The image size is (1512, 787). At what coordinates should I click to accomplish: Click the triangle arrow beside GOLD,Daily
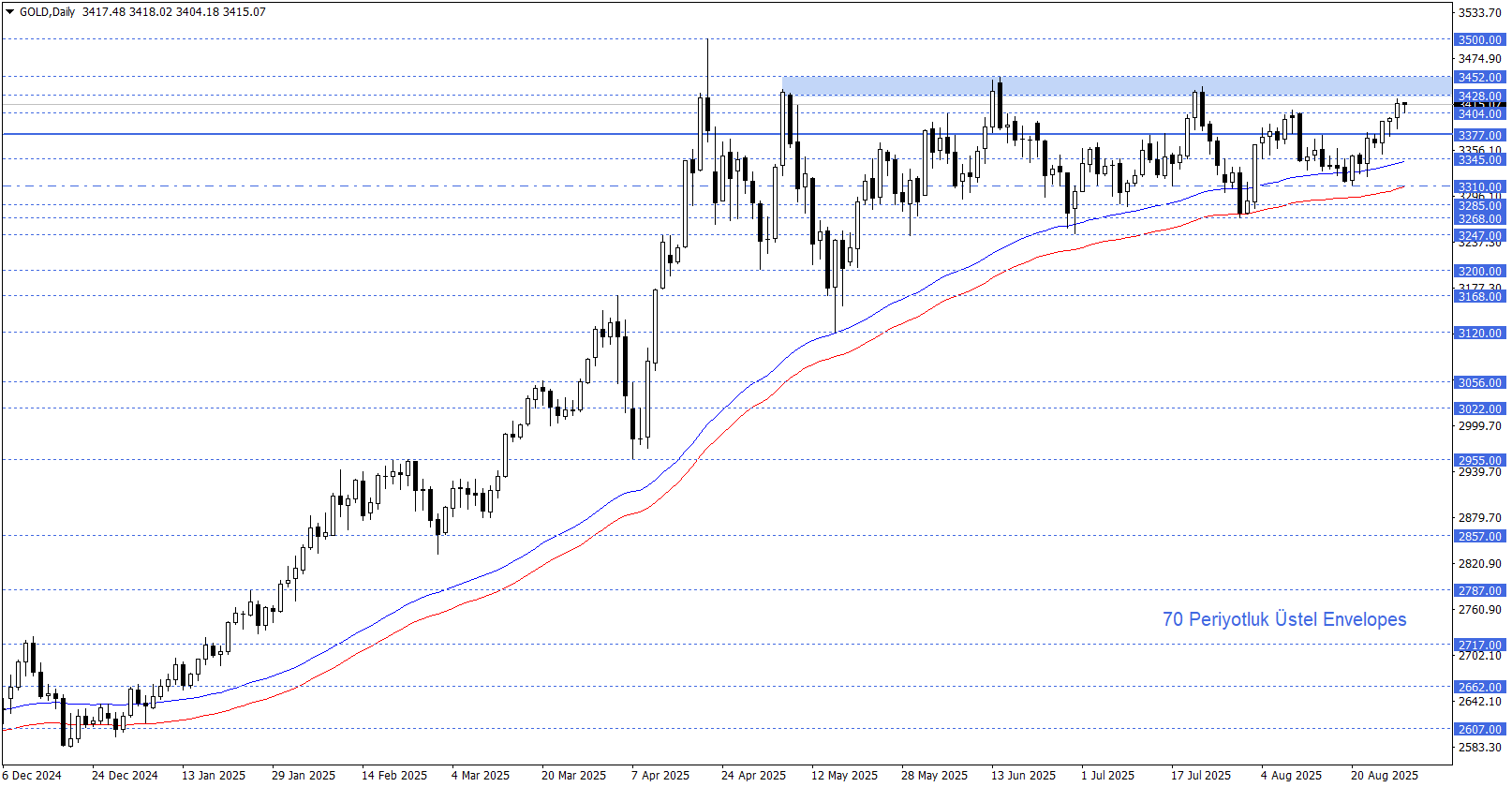tap(10, 12)
